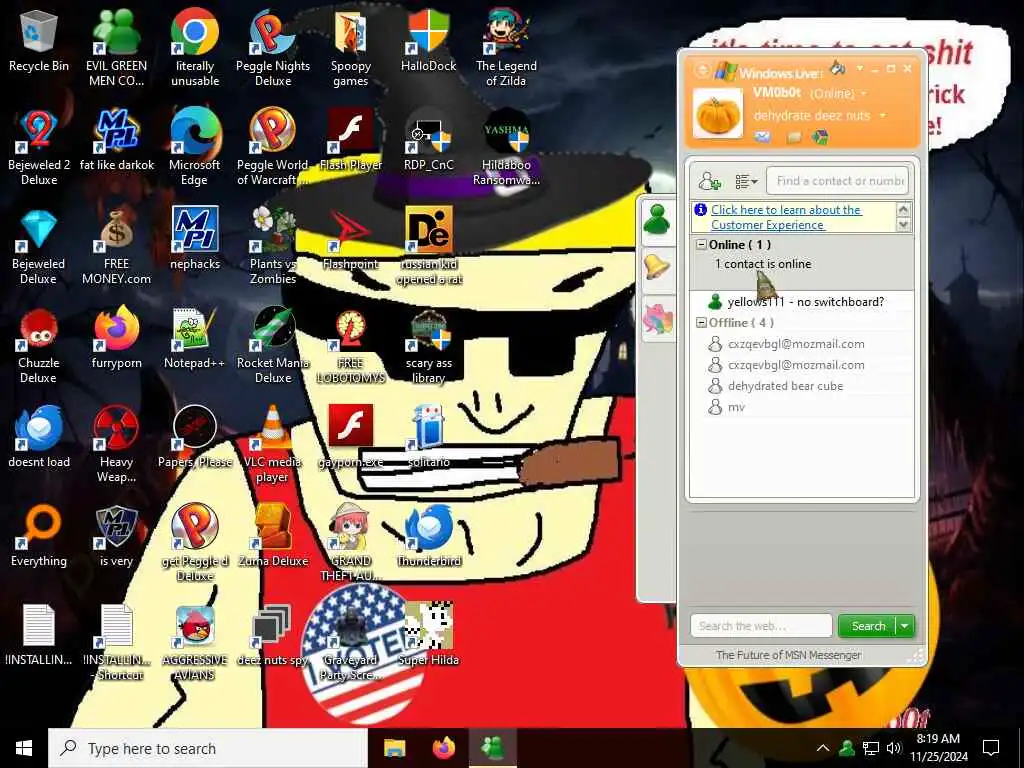Select the RDP_CnC desktop icon

(x=428, y=141)
